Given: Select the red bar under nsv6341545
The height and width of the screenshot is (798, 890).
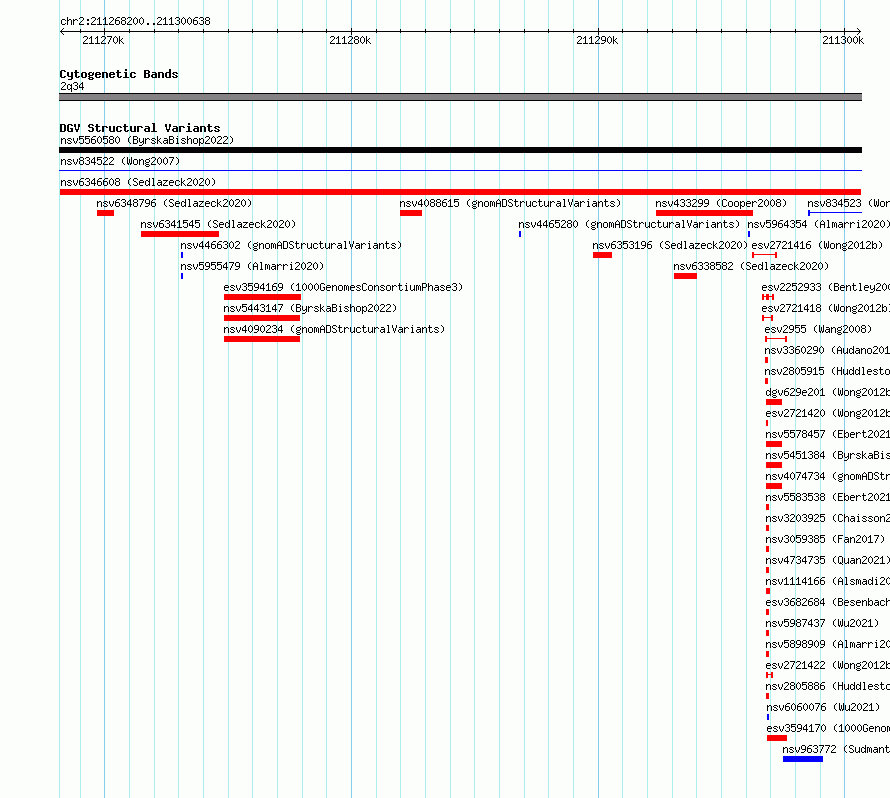Looking at the screenshot, I should click(x=180, y=234).
